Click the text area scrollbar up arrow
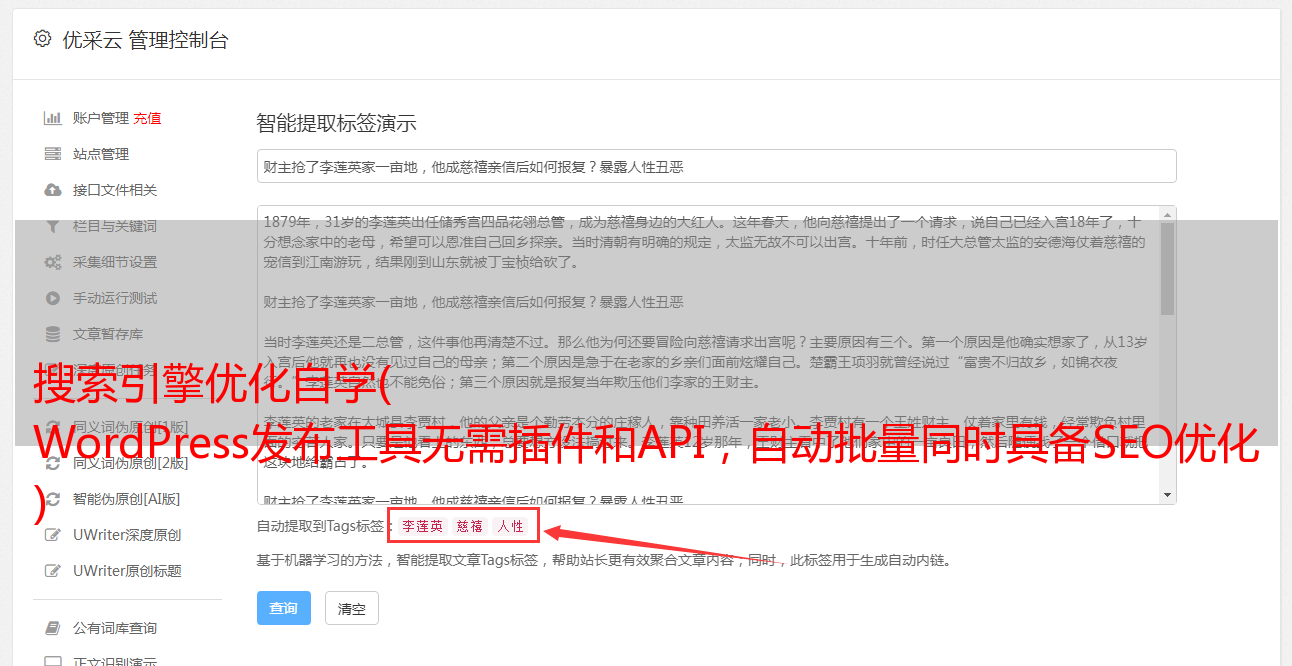 click(1168, 214)
